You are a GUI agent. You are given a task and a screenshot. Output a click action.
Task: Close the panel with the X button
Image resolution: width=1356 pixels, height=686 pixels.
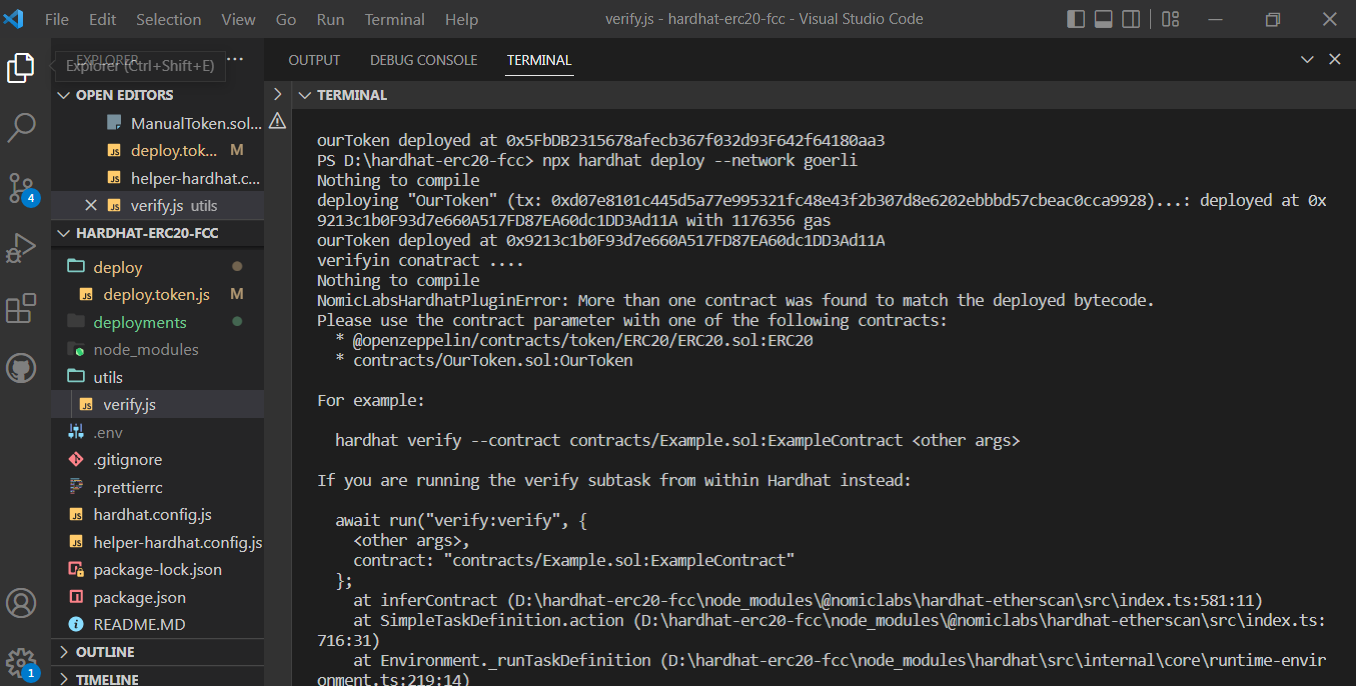click(1334, 60)
